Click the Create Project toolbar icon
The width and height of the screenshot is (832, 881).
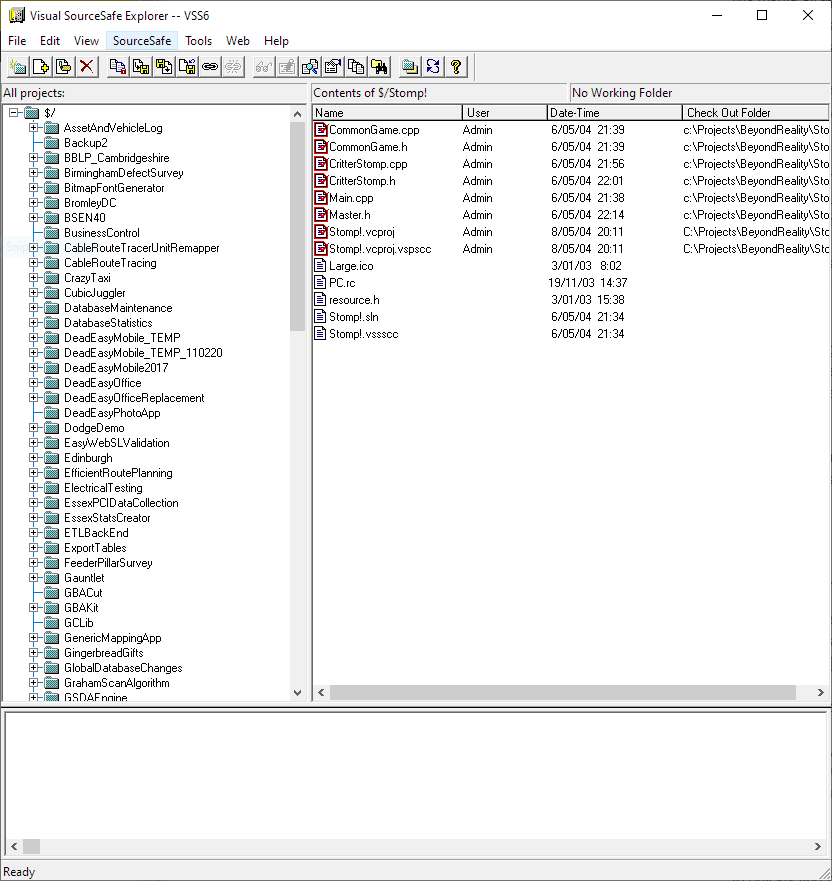point(18,67)
